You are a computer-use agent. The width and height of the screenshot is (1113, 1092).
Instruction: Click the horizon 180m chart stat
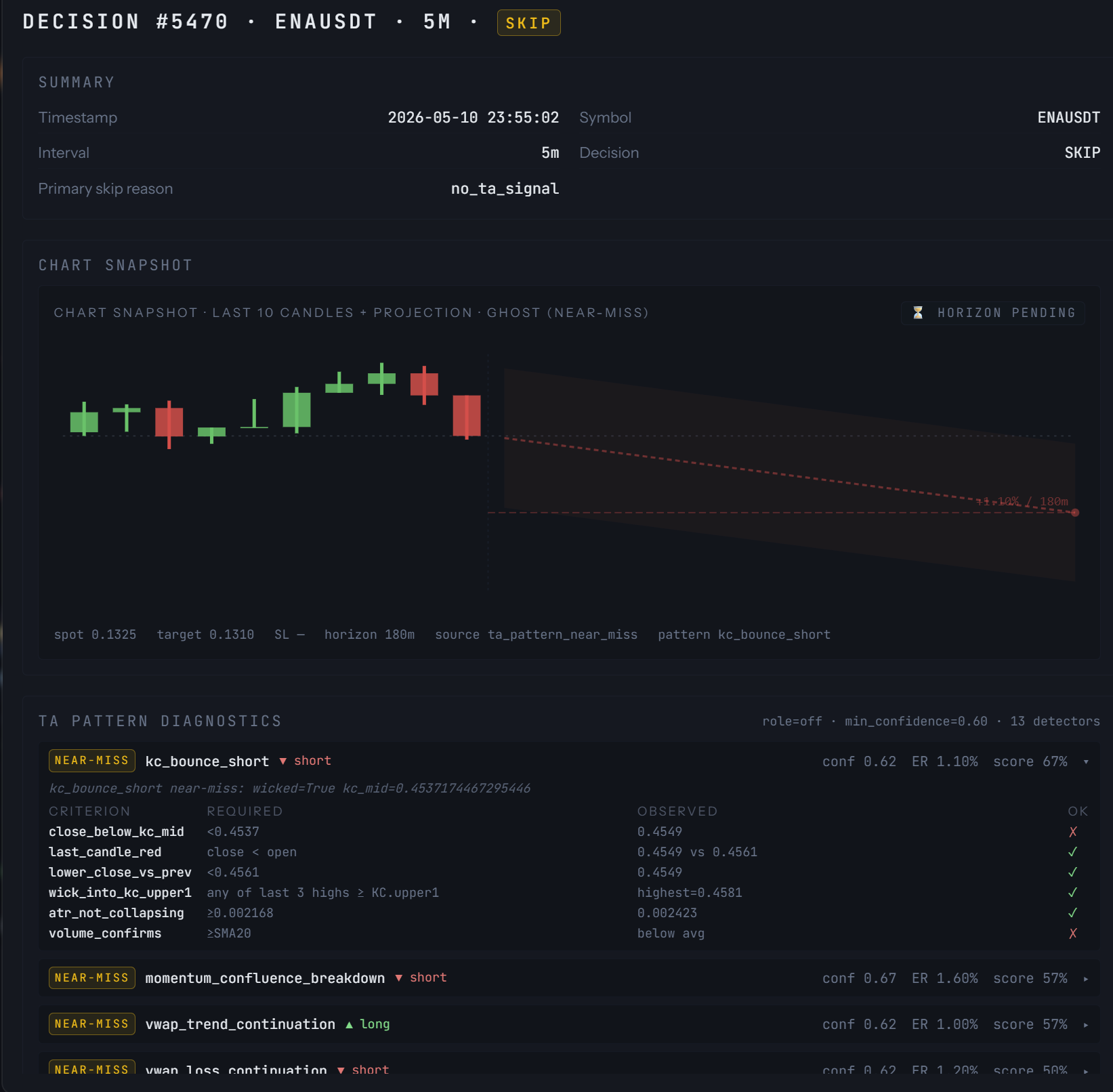(369, 635)
